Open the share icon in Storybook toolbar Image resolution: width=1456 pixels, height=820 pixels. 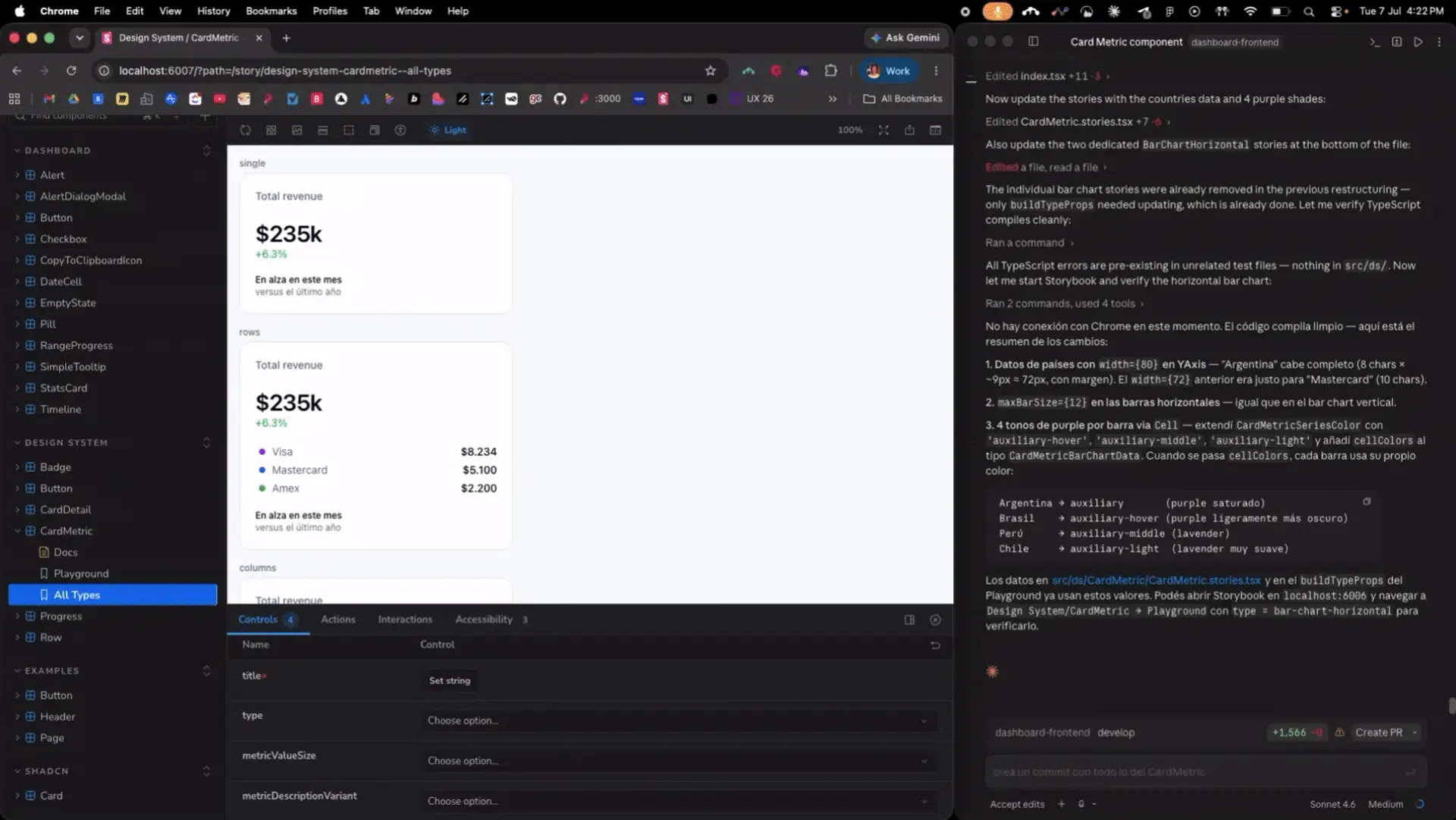[x=909, y=130]
